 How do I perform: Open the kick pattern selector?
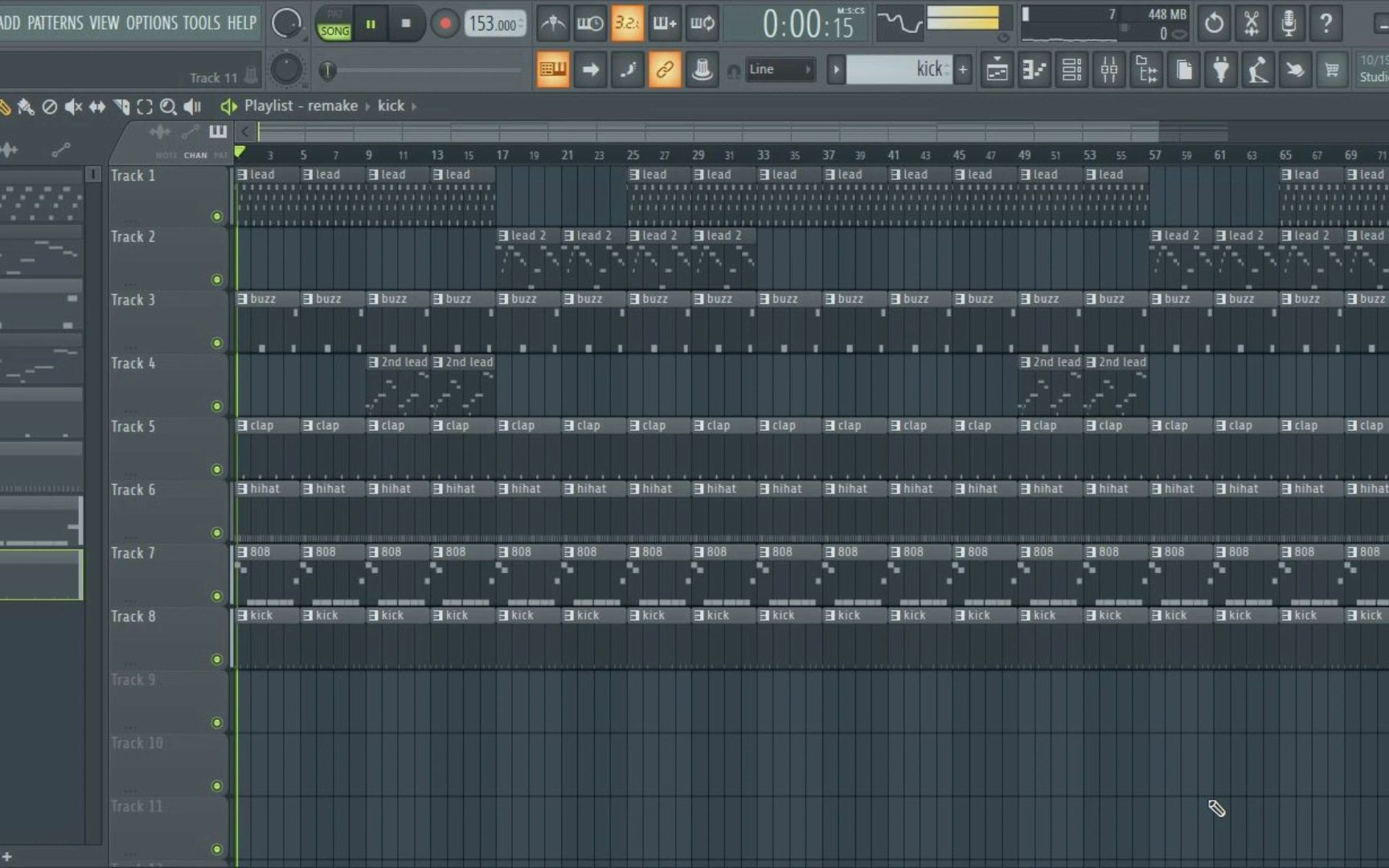(899, 70)
